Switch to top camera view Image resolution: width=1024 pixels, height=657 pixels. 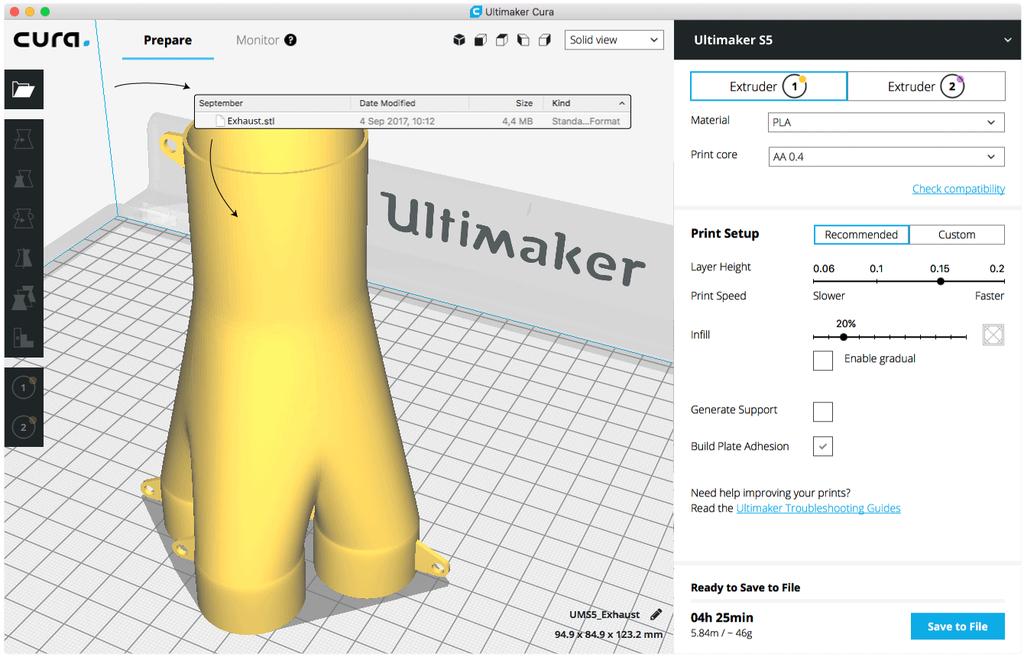click(502, 40)
